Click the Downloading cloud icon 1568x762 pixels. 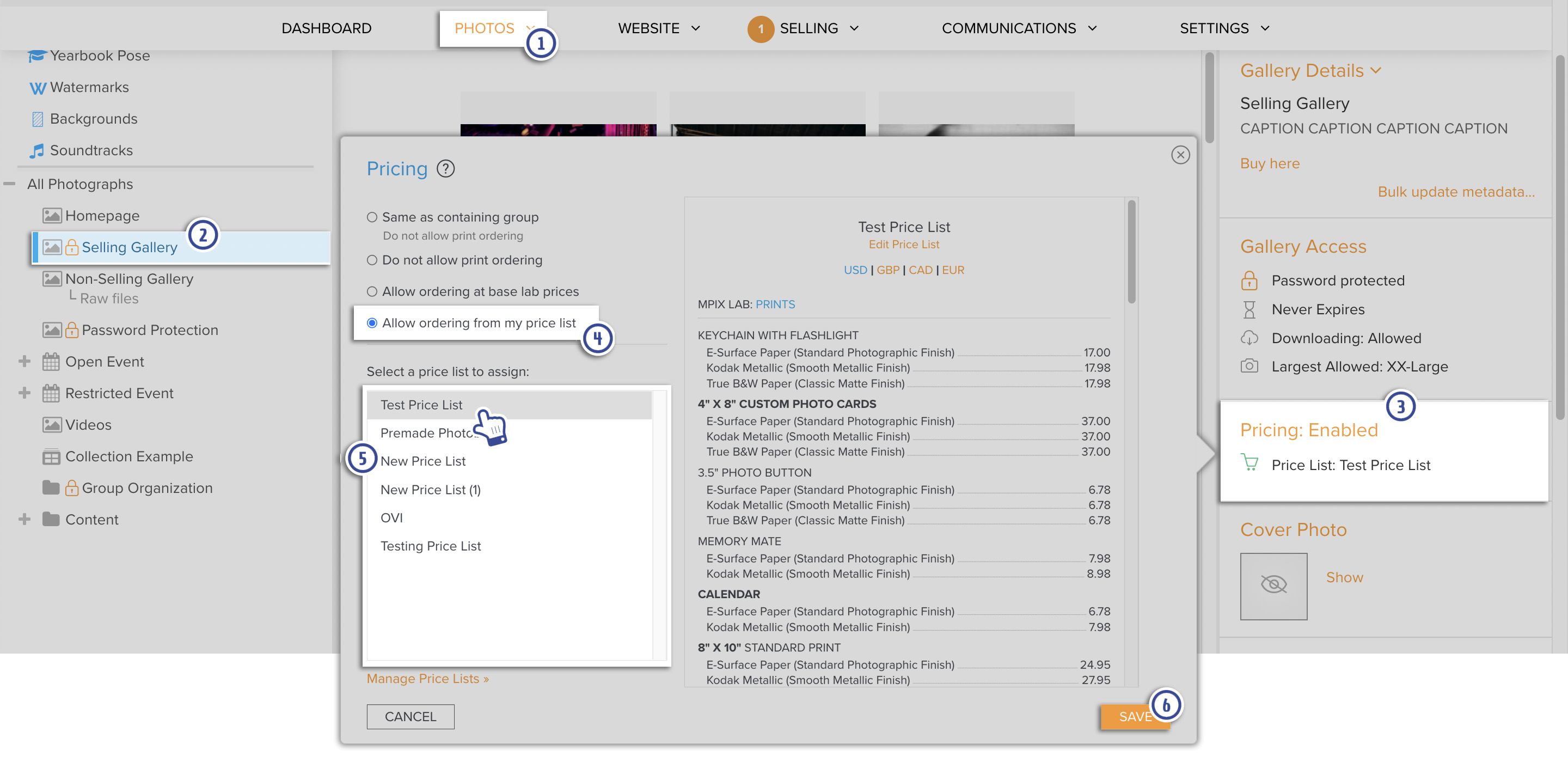click(x=1248, y=338)
